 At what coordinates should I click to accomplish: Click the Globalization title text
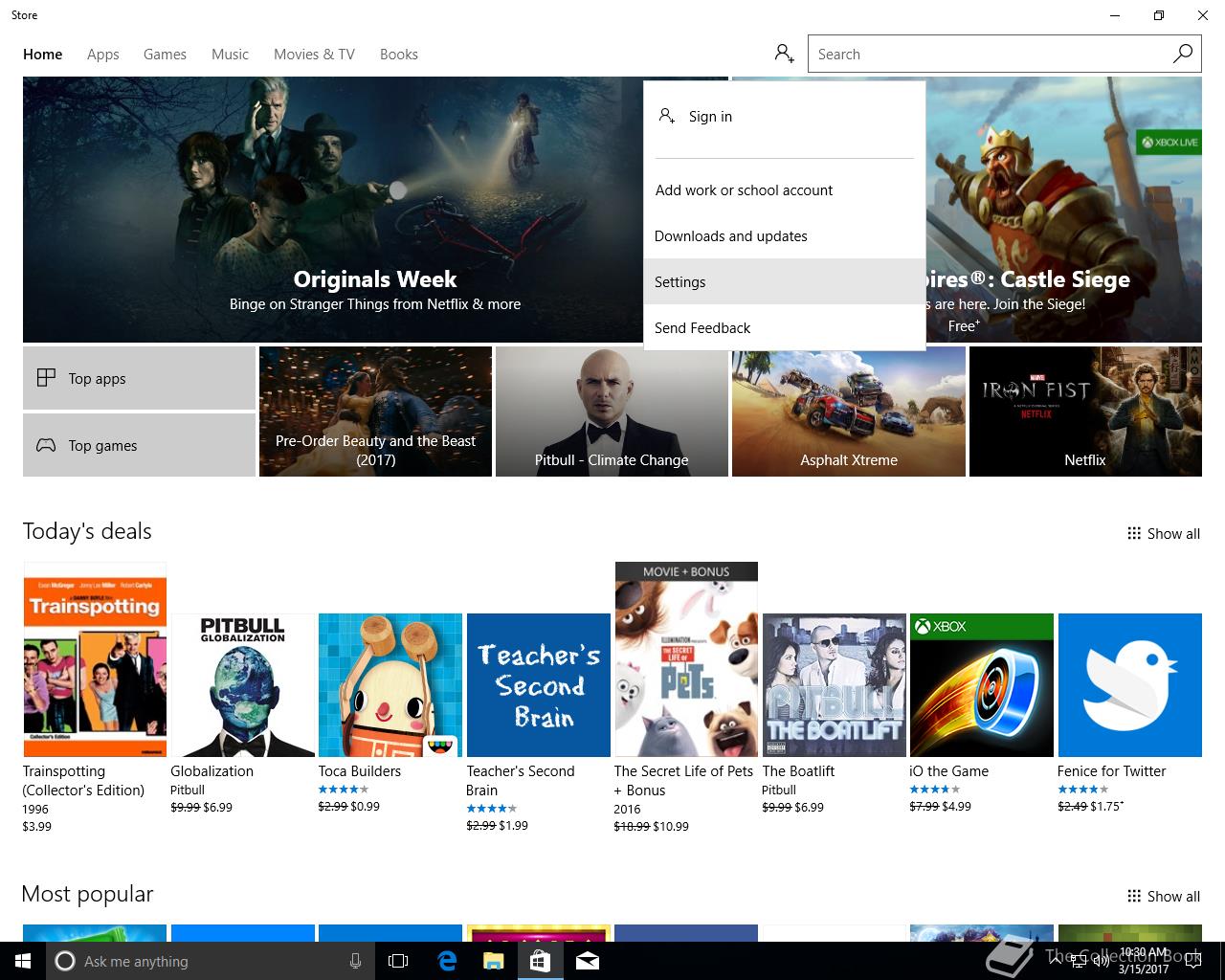tap(212, 771)
